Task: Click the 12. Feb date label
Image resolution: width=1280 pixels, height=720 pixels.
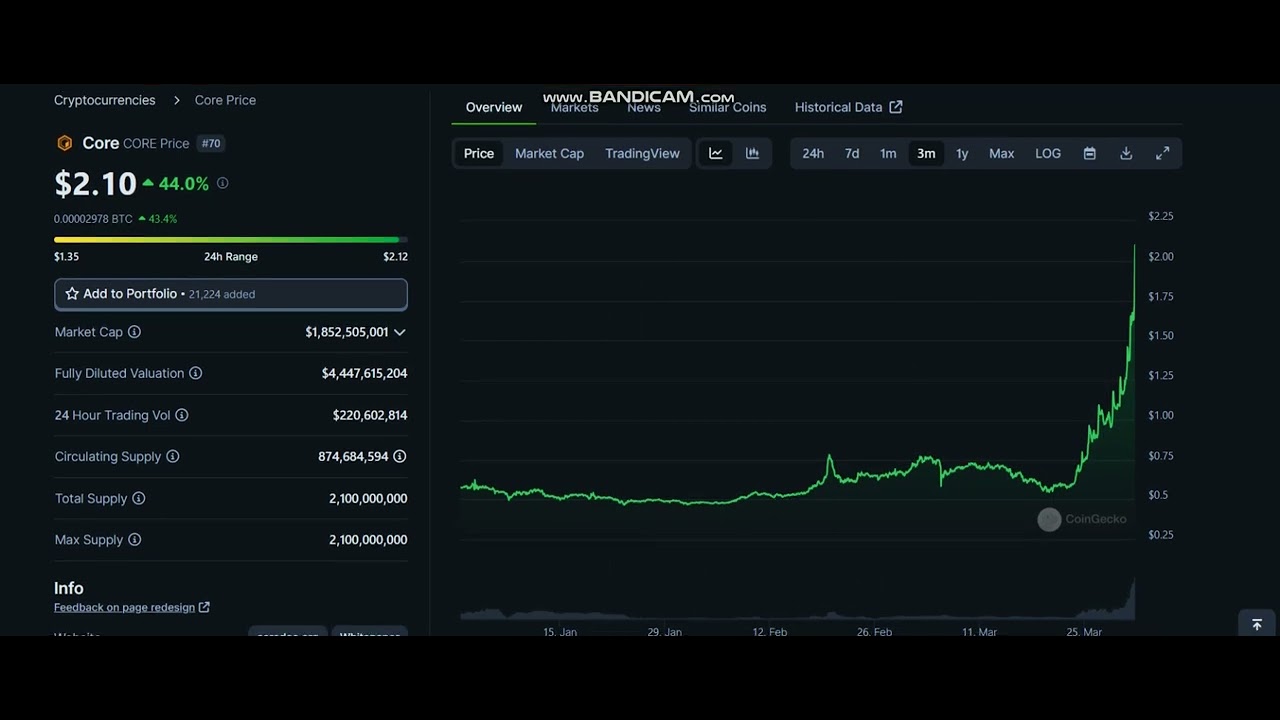Action: pyautogui.click(x=770, y=632)
